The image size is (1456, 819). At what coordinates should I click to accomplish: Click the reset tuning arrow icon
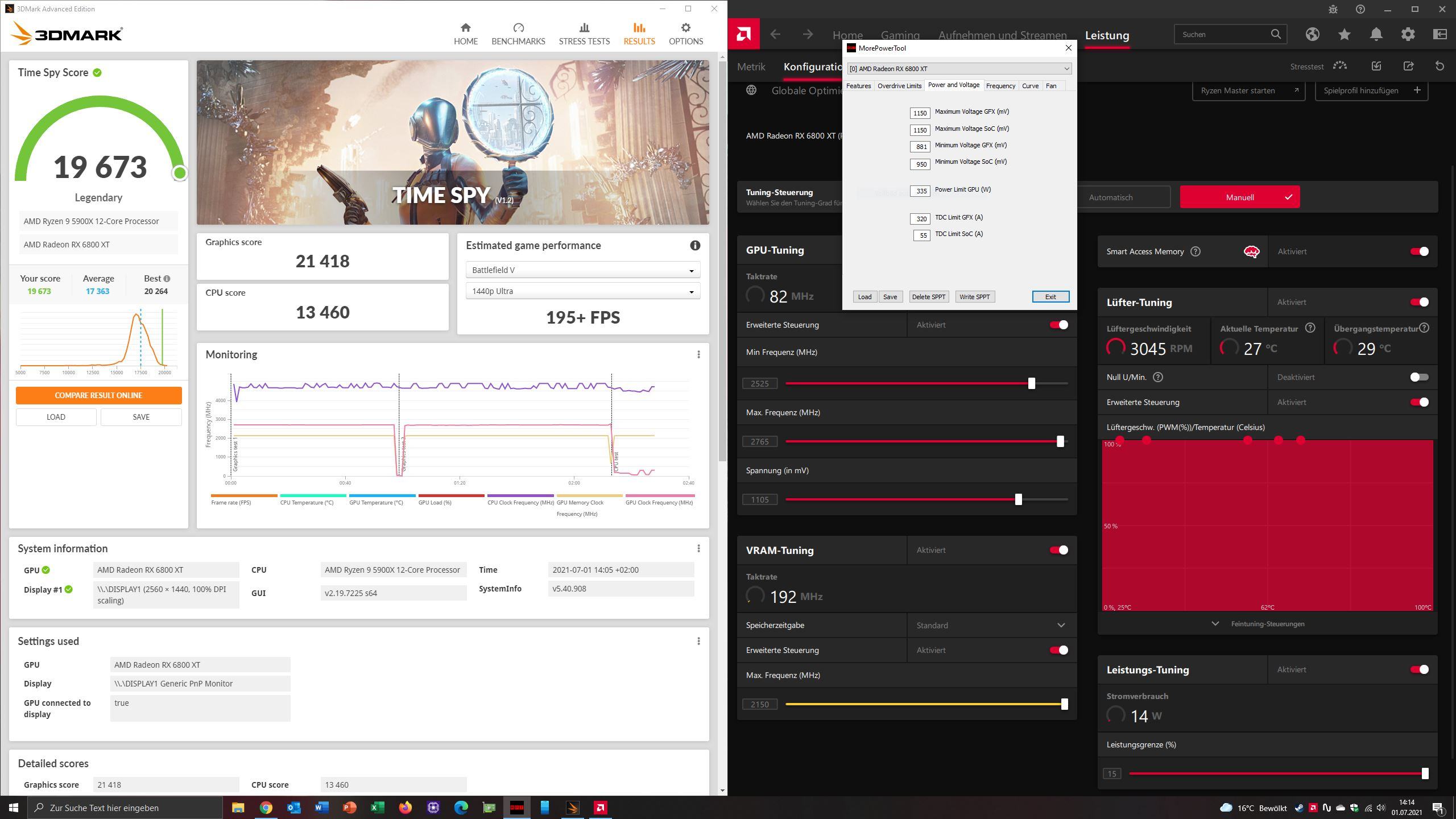pos(1440,67)
